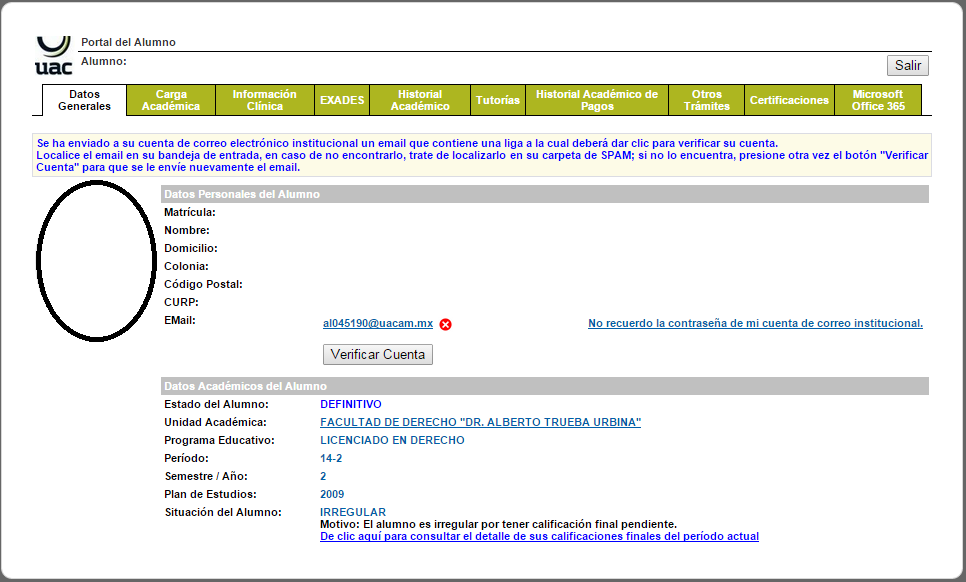Switch to the Carga Académica tab
Viewport: 966px width, 582px height.
(x=171, y=100)
